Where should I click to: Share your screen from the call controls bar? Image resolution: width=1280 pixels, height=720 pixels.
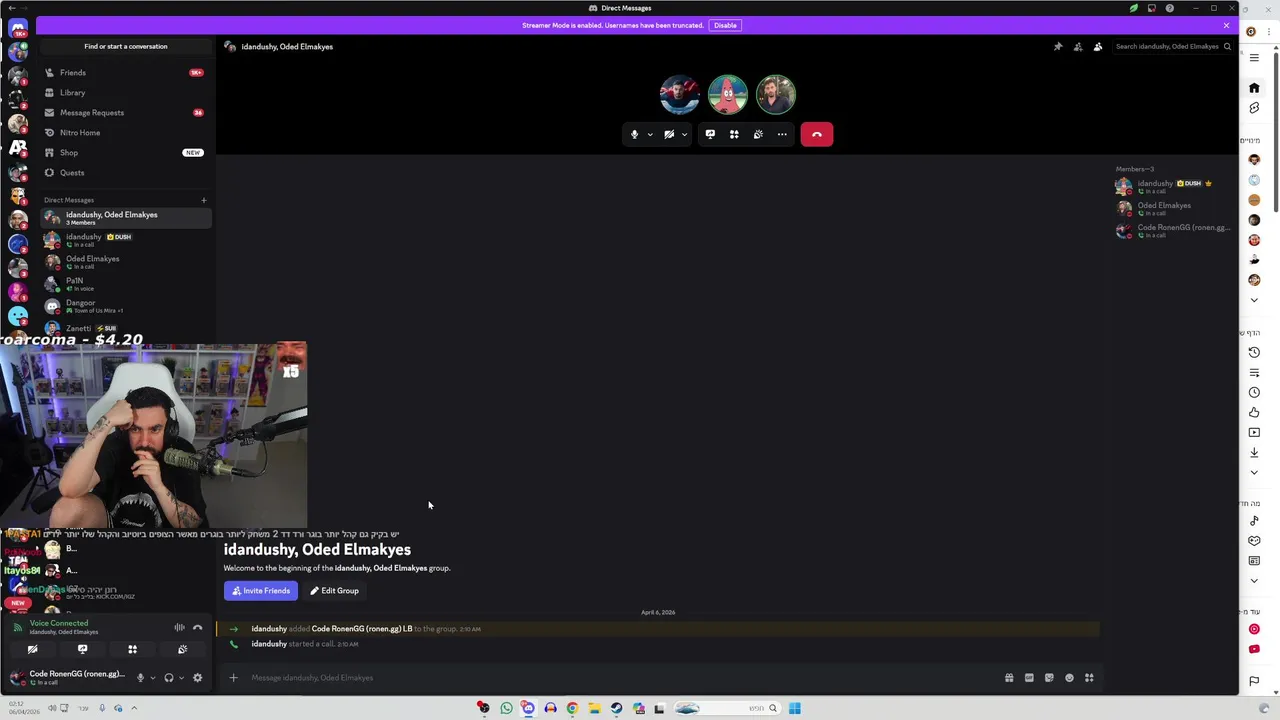(x=710, y=134)
